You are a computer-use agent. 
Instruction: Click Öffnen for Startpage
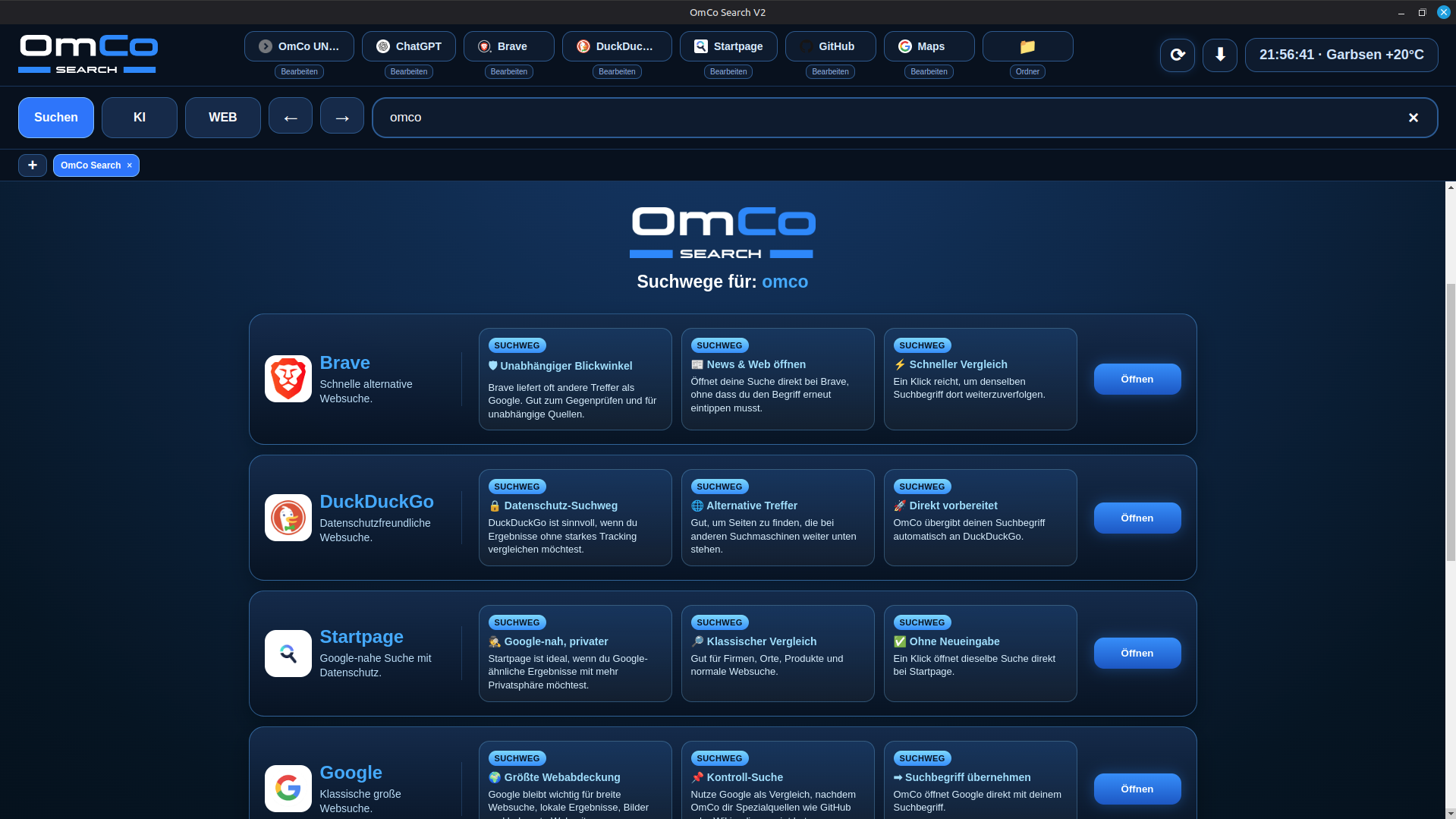(x=1137, y=653)
